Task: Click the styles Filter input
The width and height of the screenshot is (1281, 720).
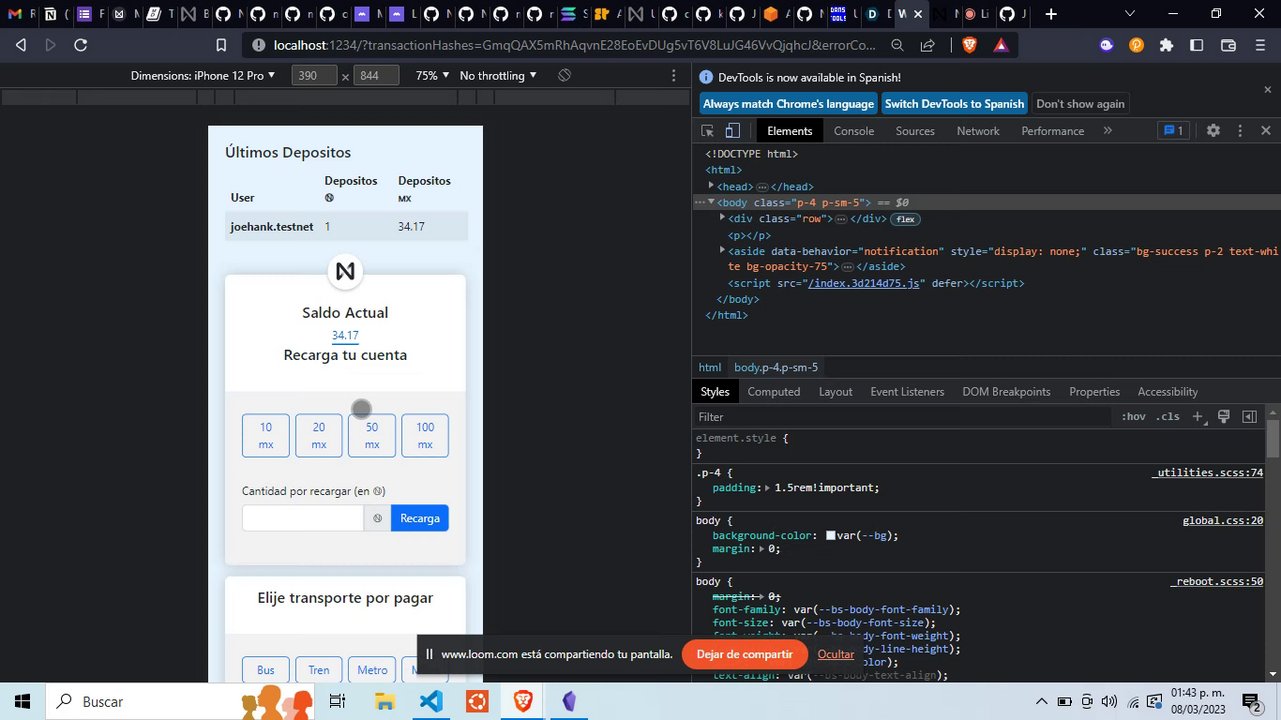Action: (x=904, y=417)
